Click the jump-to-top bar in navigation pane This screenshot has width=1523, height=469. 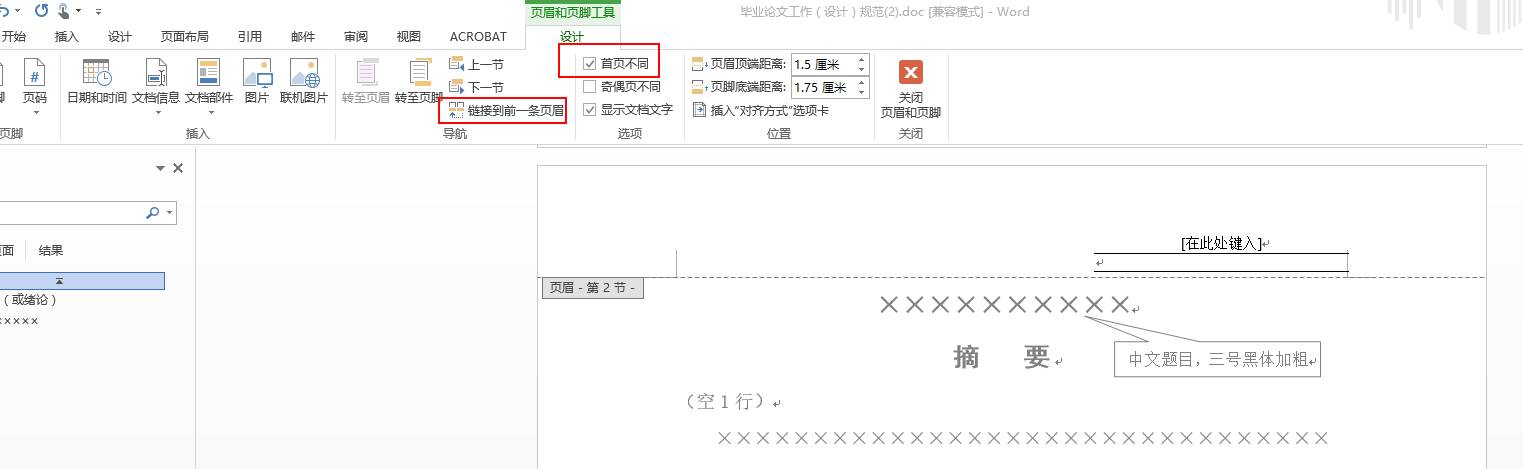[82, 281]
